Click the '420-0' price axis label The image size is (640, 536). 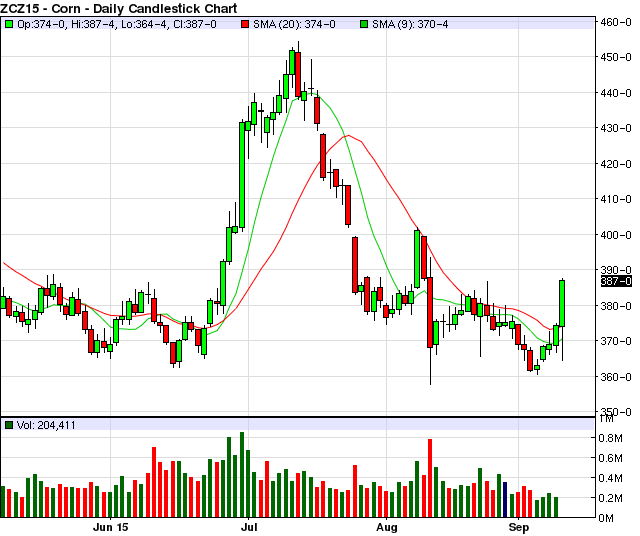(x=616, y=164)
